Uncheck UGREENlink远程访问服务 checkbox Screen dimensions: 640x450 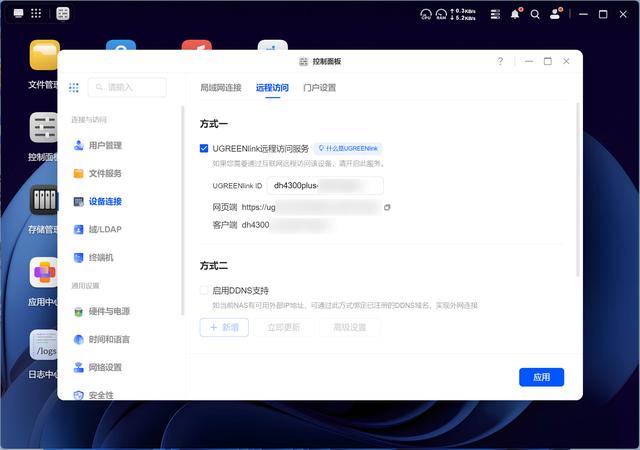(x=204, y=149)
